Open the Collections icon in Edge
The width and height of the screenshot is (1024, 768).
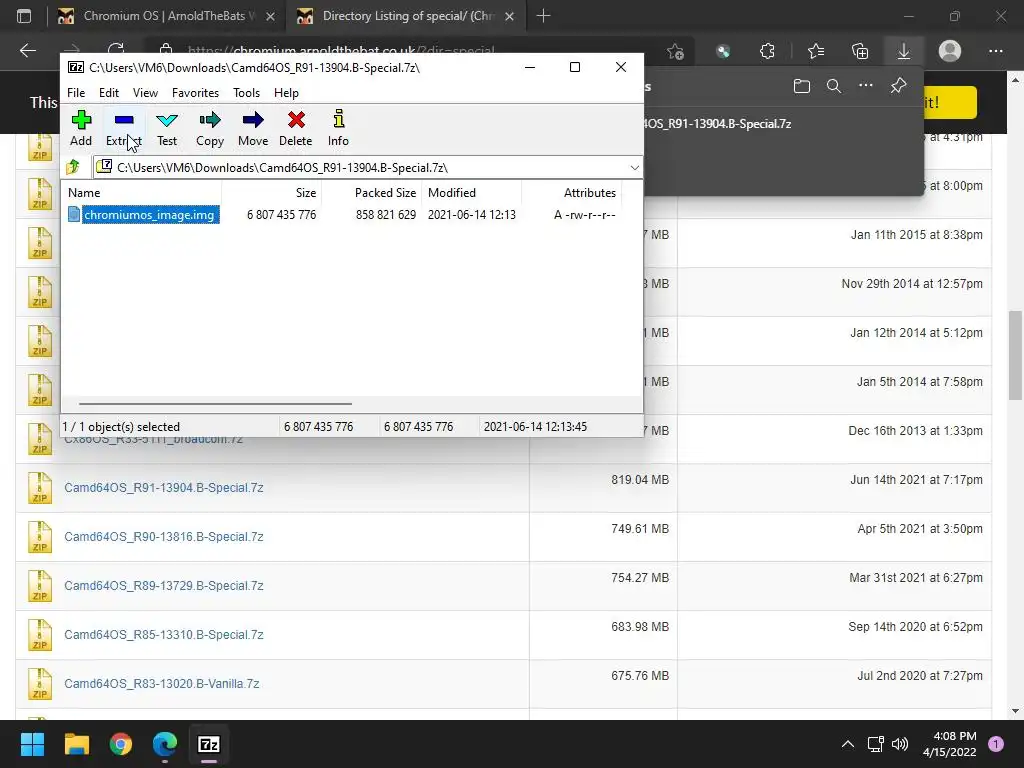860,51
